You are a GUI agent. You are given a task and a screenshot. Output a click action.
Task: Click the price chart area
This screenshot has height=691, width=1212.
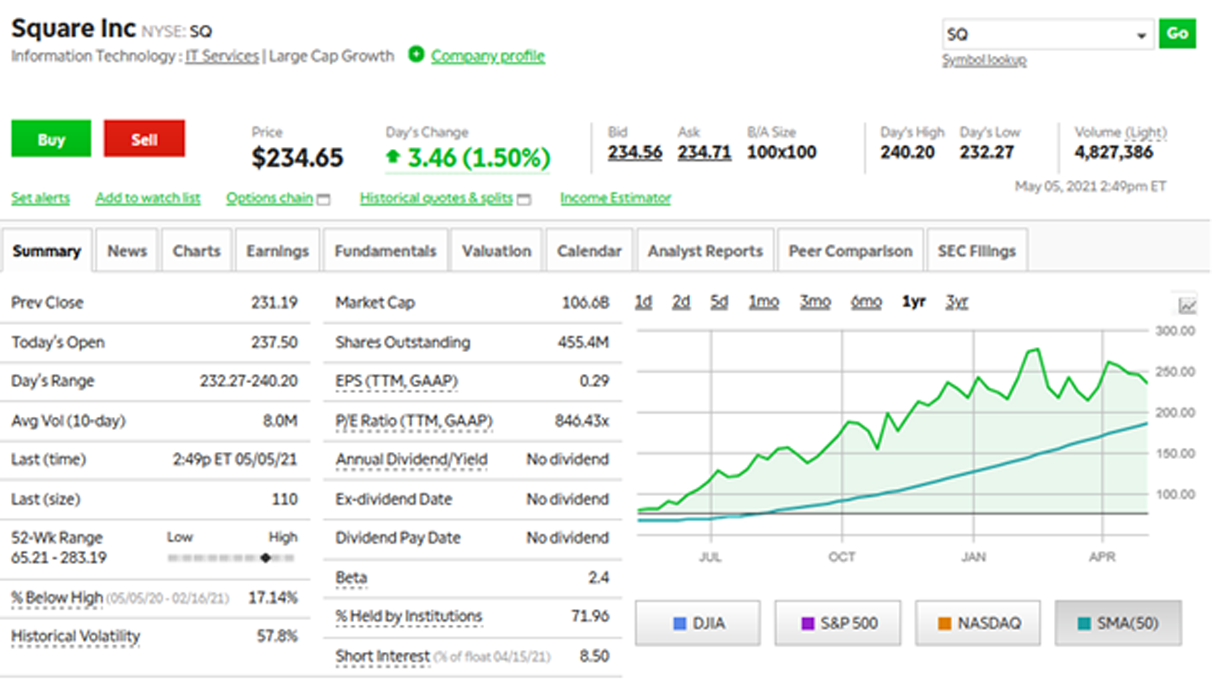[x=892, y=435]
